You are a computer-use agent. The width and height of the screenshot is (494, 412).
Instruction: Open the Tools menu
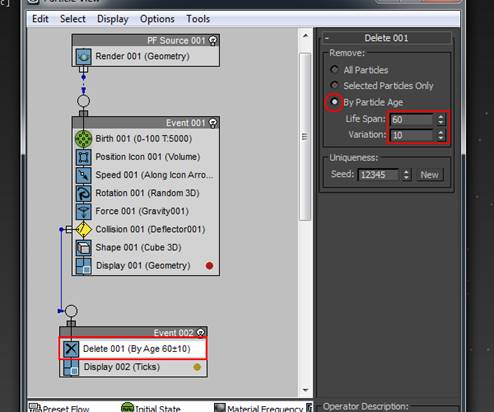click(x=198, y=19)
